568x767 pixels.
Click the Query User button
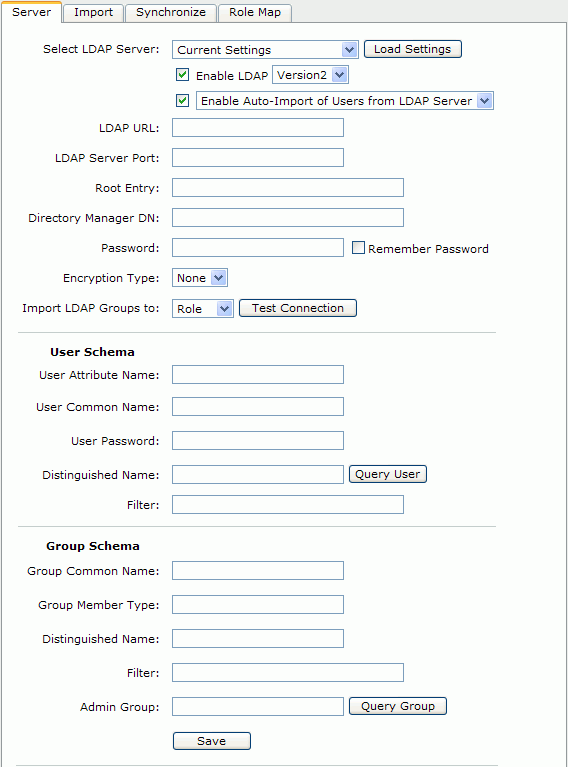pos(387,474)
